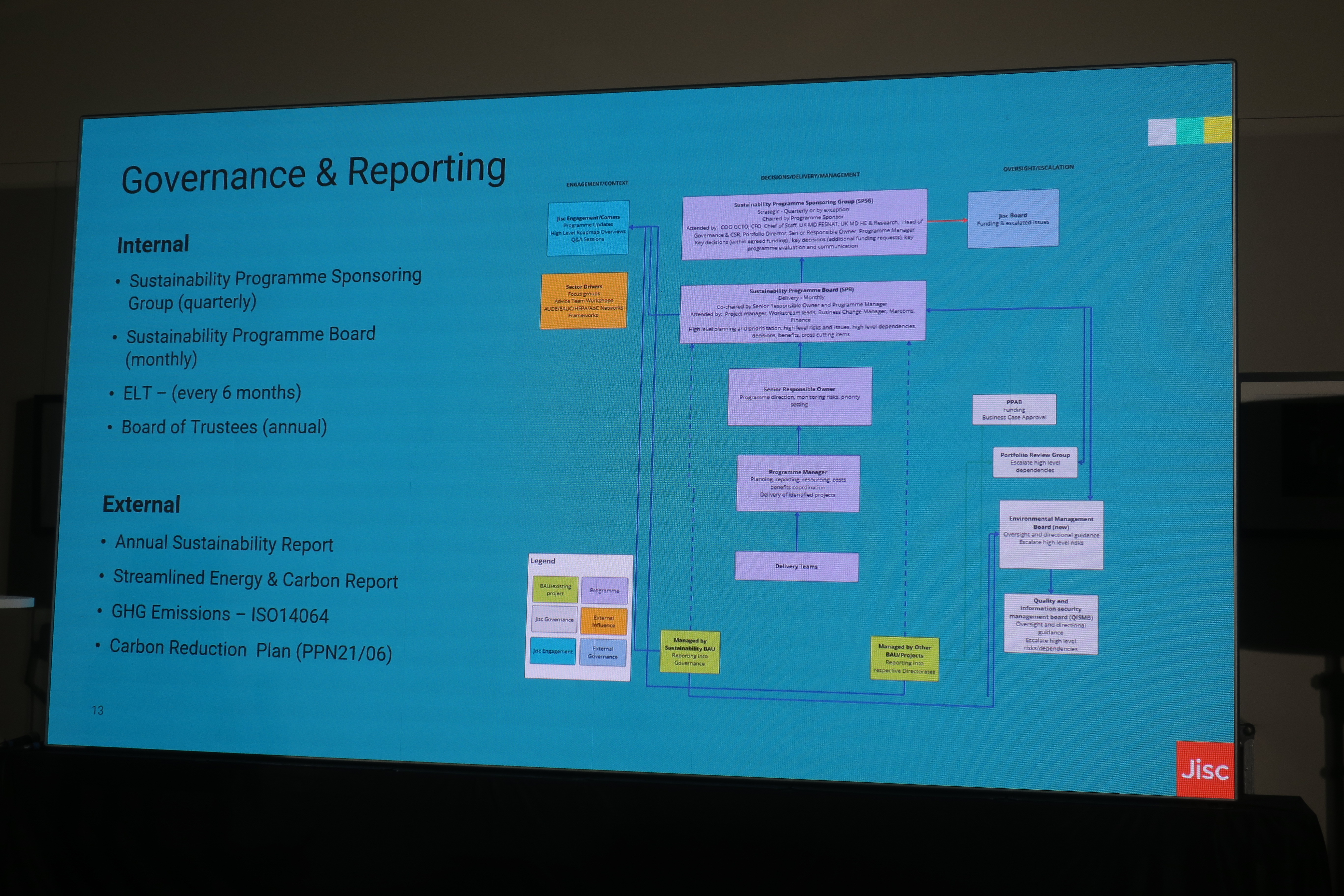
Task: Click the Programme legend swatch
Action: click(x=604, y=591)
